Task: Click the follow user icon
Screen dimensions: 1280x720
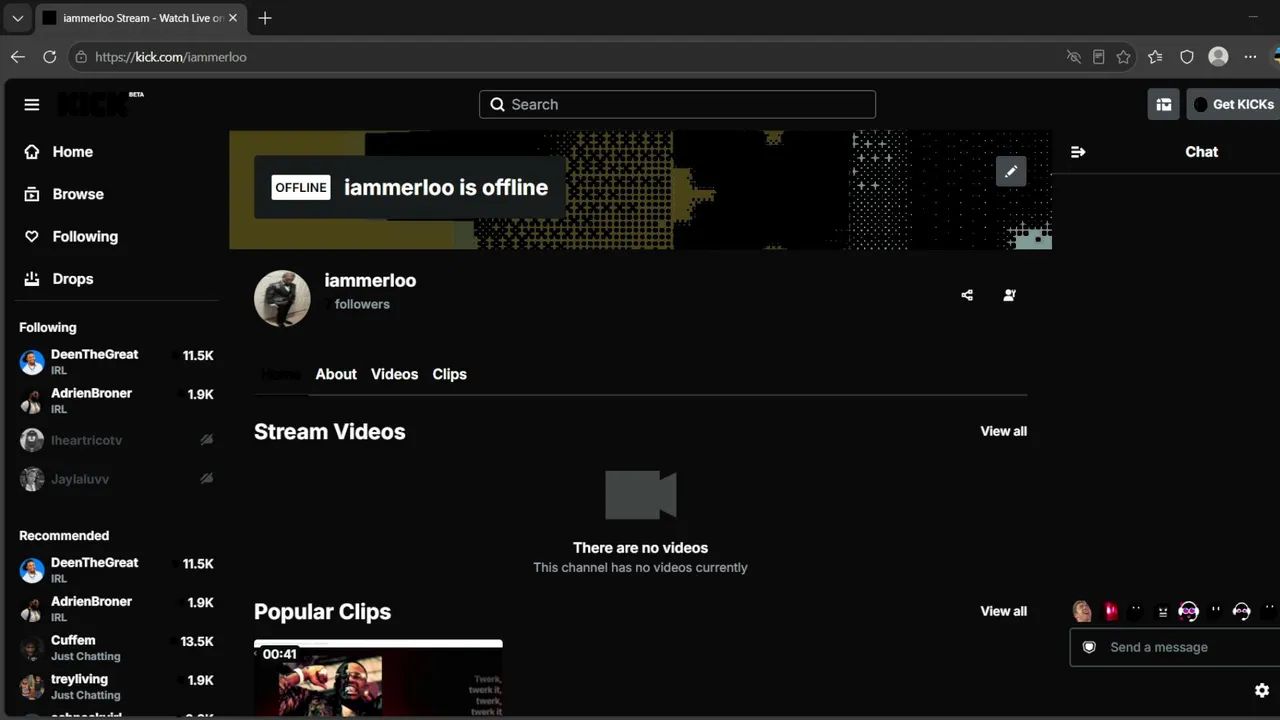Action: (x=1009, y=295)
